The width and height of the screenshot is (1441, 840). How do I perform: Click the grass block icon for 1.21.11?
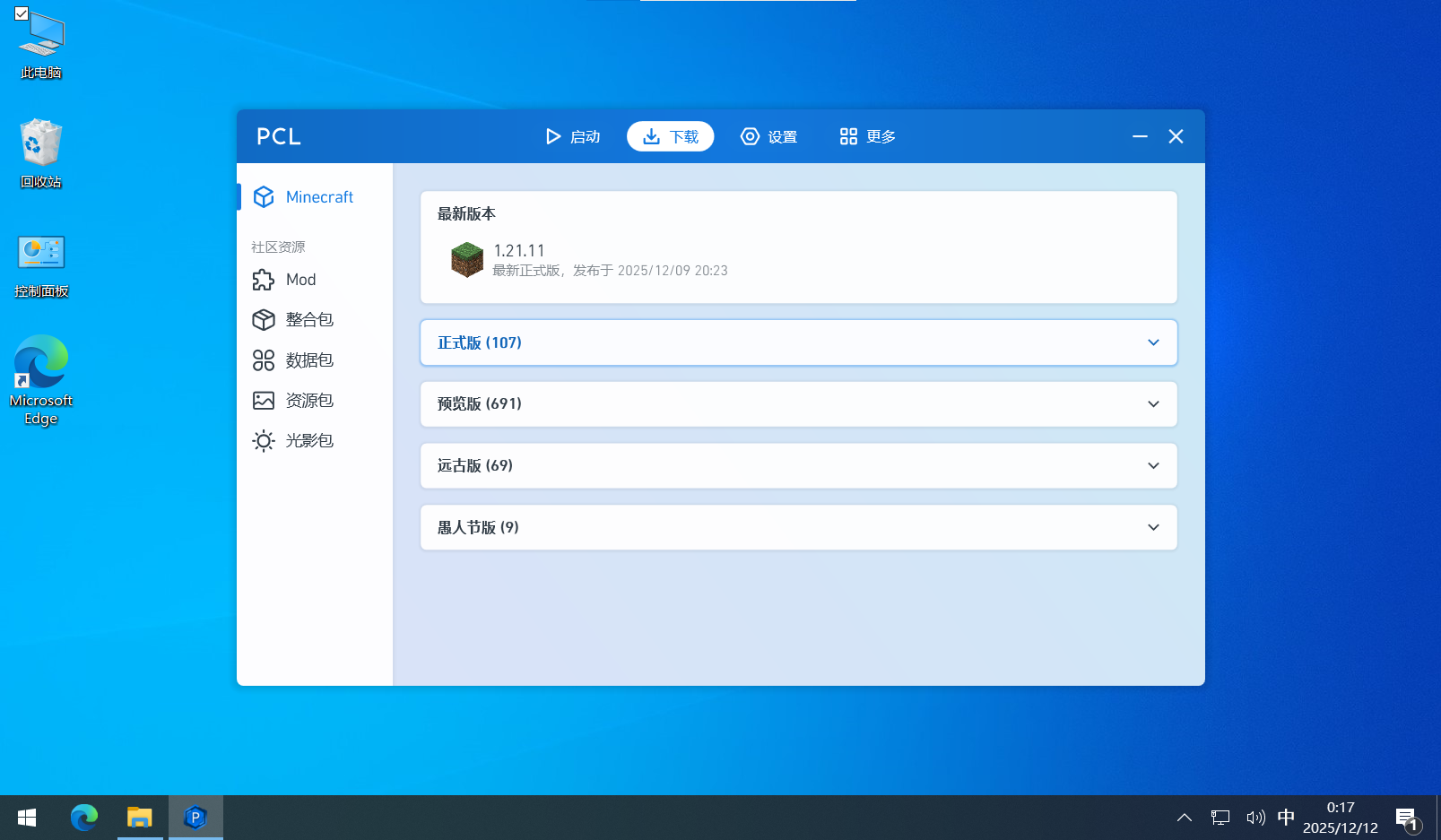click(466, 260)
